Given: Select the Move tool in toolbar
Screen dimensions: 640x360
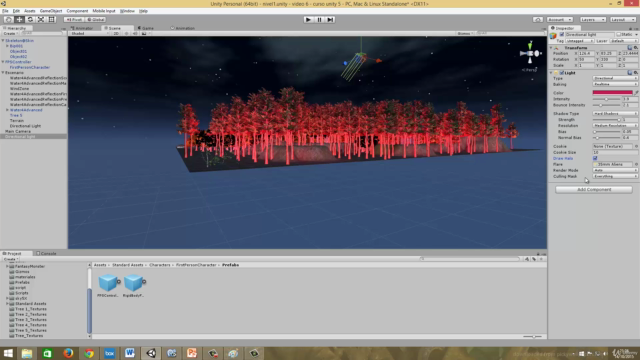Looking at the screenshot, I should pos(19,20).
